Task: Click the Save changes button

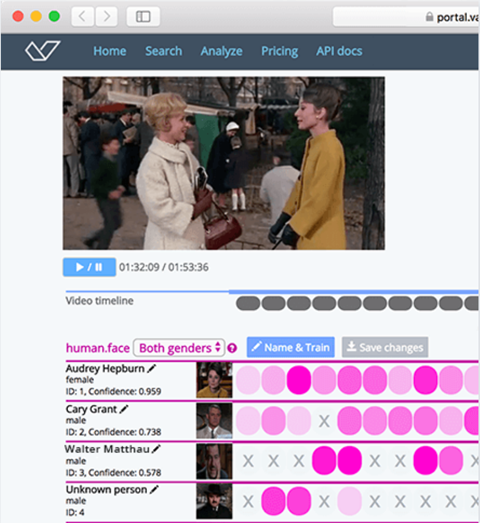Action: point(385,347)
